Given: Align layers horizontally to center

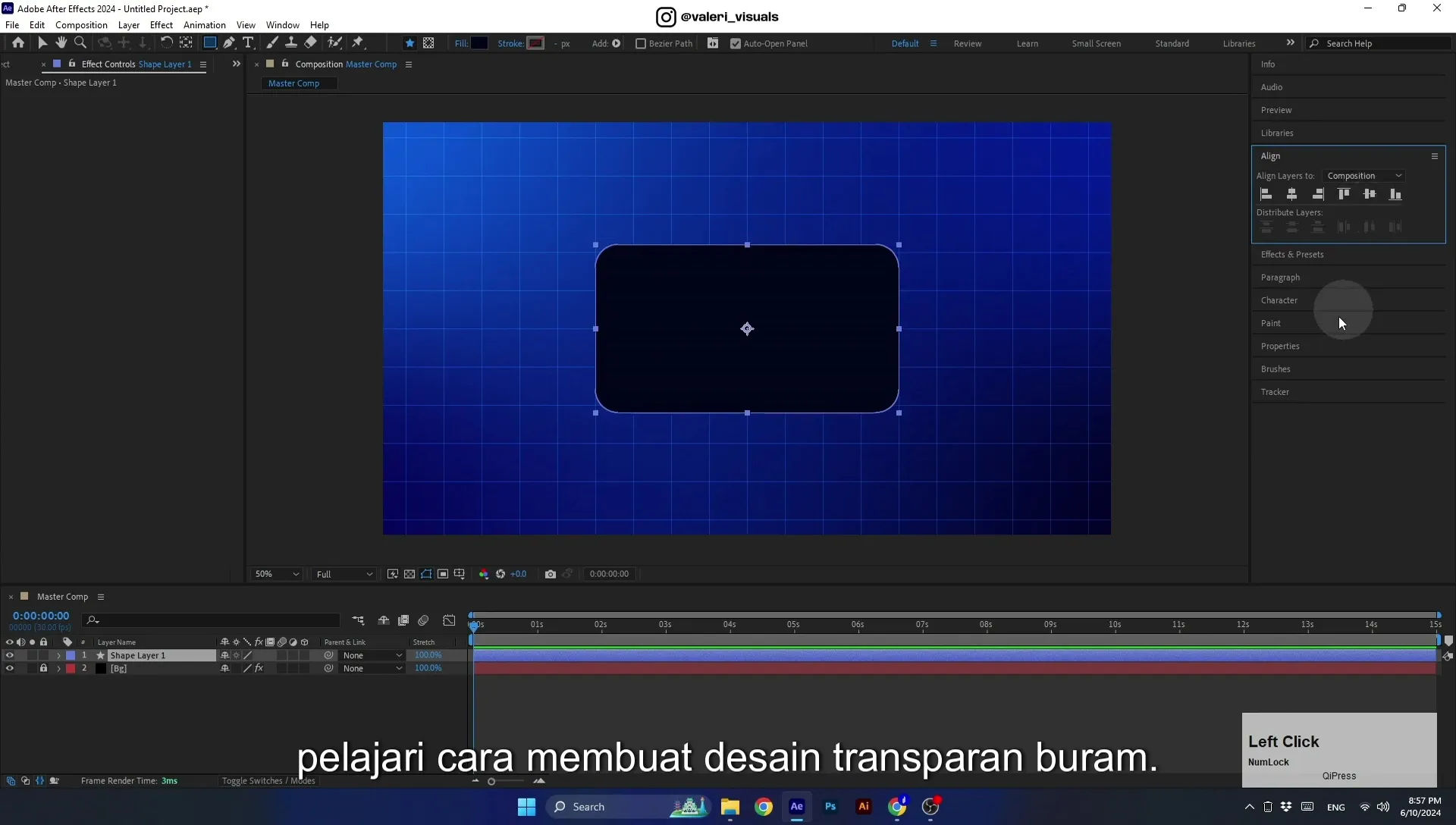Looking at the screenshot, I should 1292,194.
